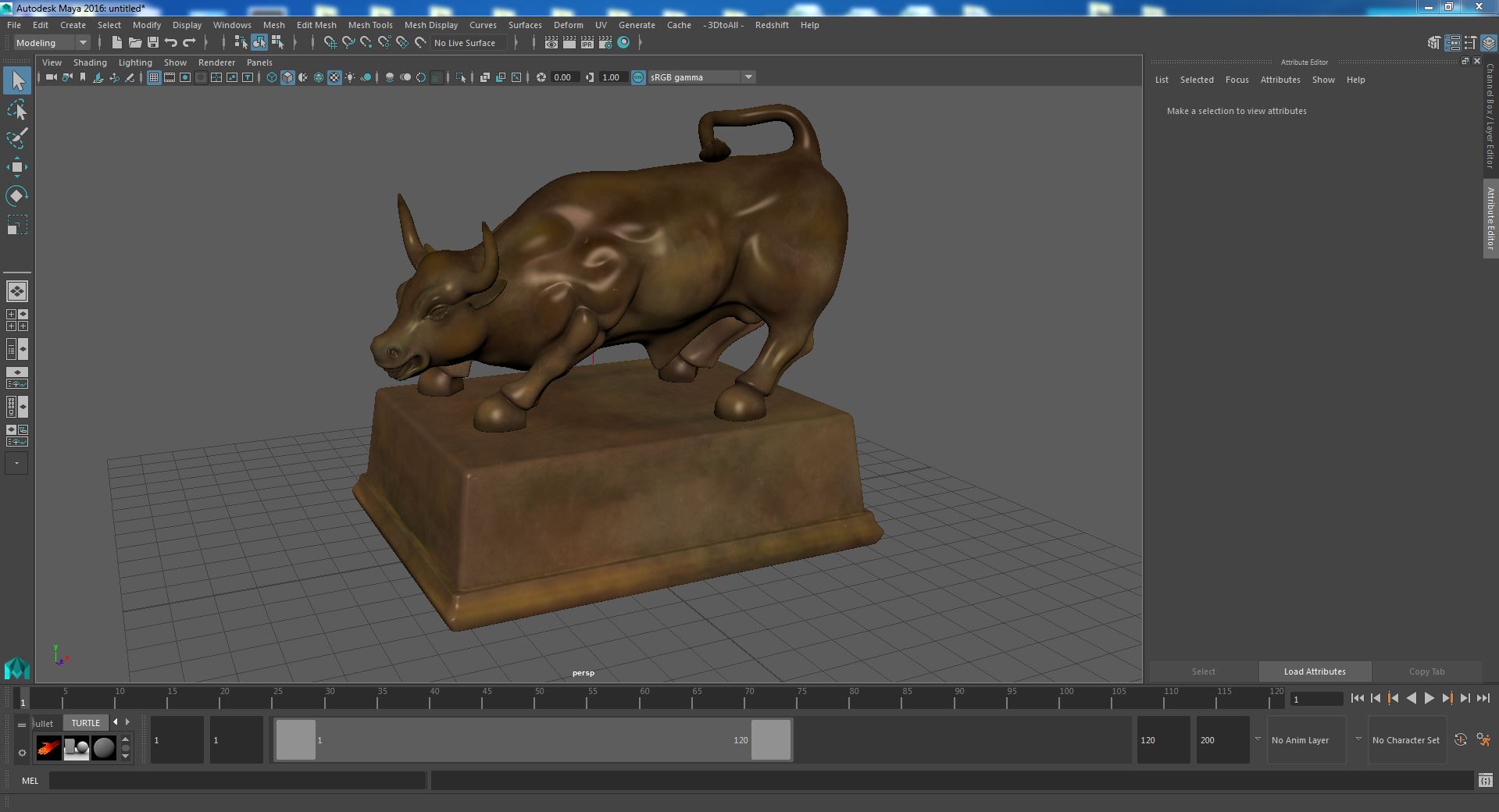The image size is (1499, 812).
Task: Open the Attribute Editor side tab
Action: point(1490,219)
